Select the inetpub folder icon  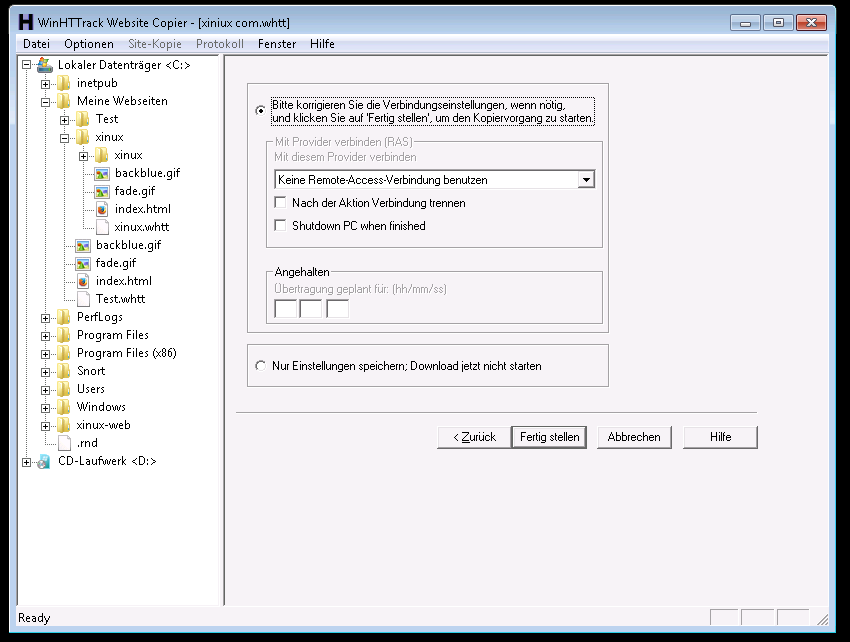coord(64,83)
